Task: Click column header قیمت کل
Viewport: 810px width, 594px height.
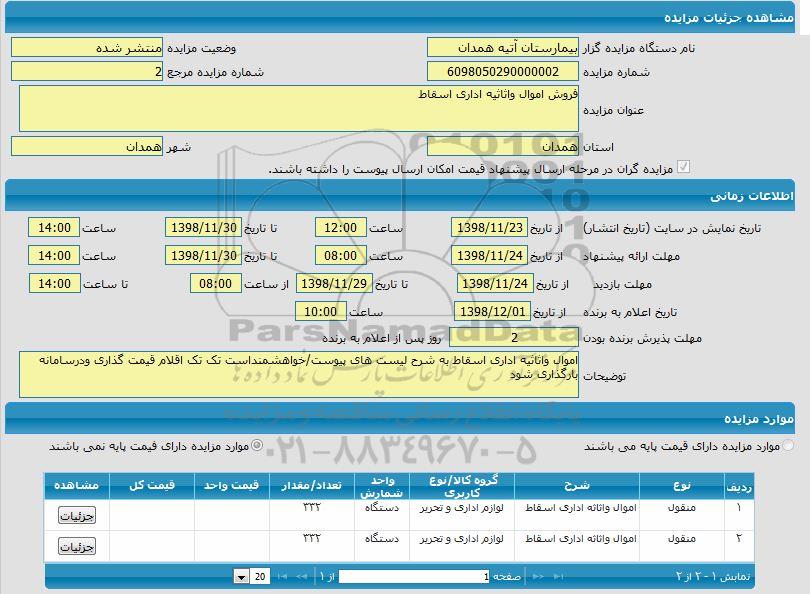Action: pos(152,486)
